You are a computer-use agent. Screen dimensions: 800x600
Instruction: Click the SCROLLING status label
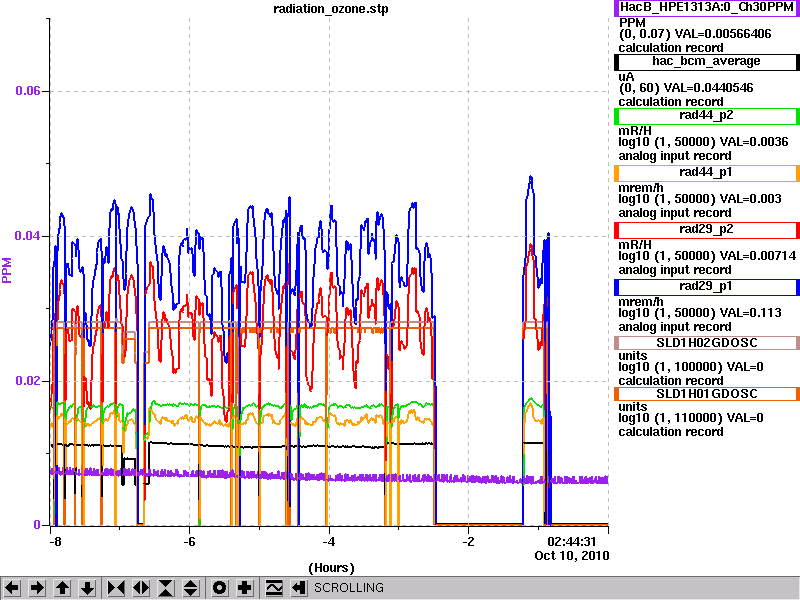[x=348, y=588]
